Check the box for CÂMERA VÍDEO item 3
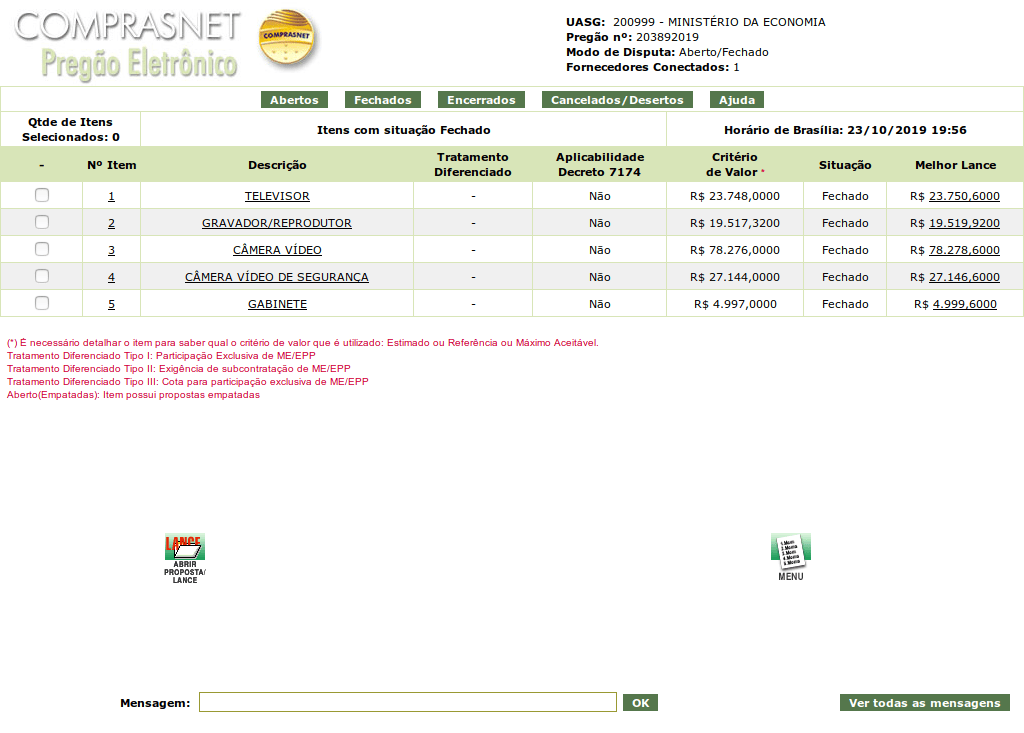 tap(42, 249)
